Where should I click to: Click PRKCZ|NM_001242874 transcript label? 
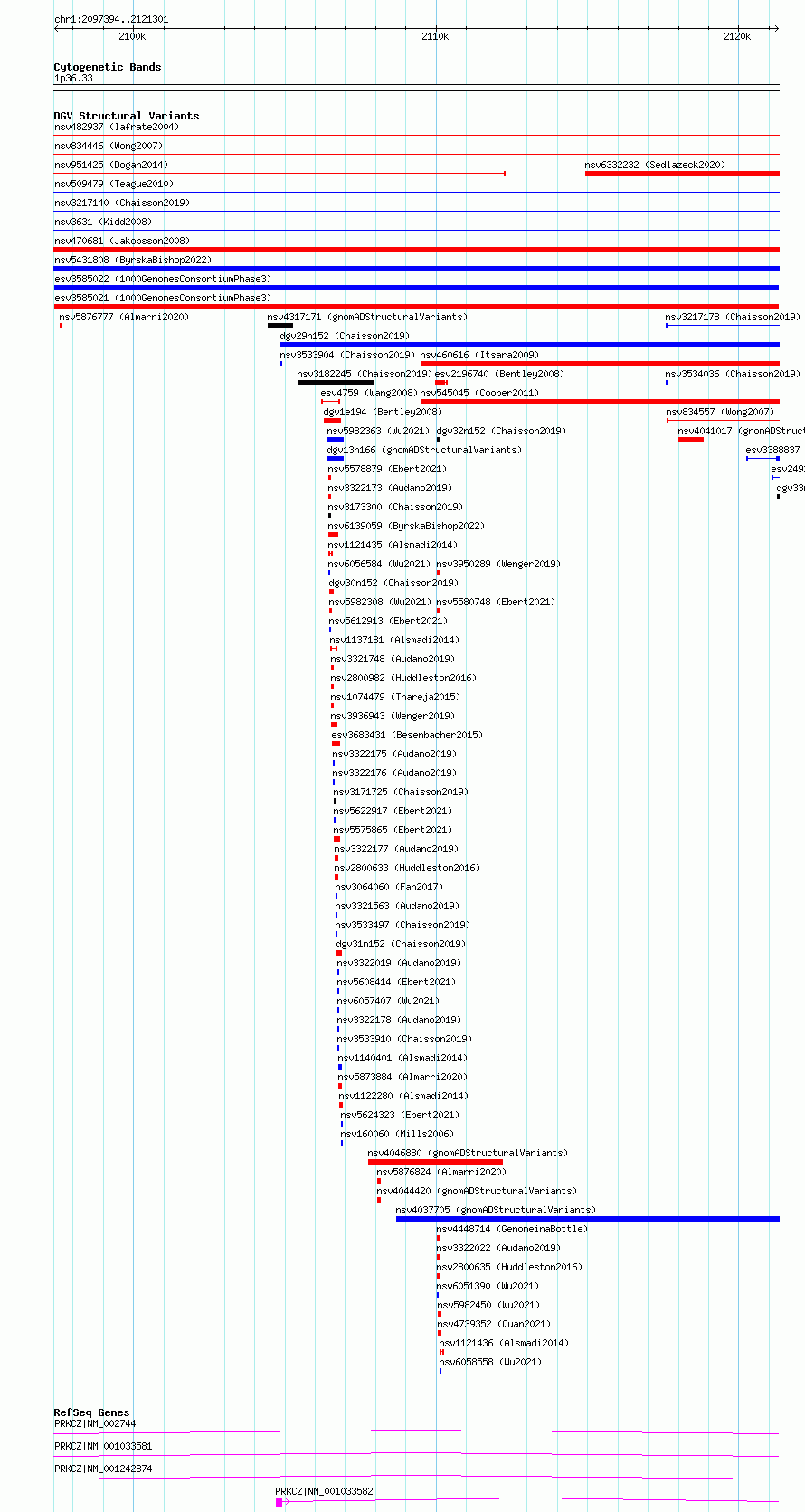[103, 1469]
